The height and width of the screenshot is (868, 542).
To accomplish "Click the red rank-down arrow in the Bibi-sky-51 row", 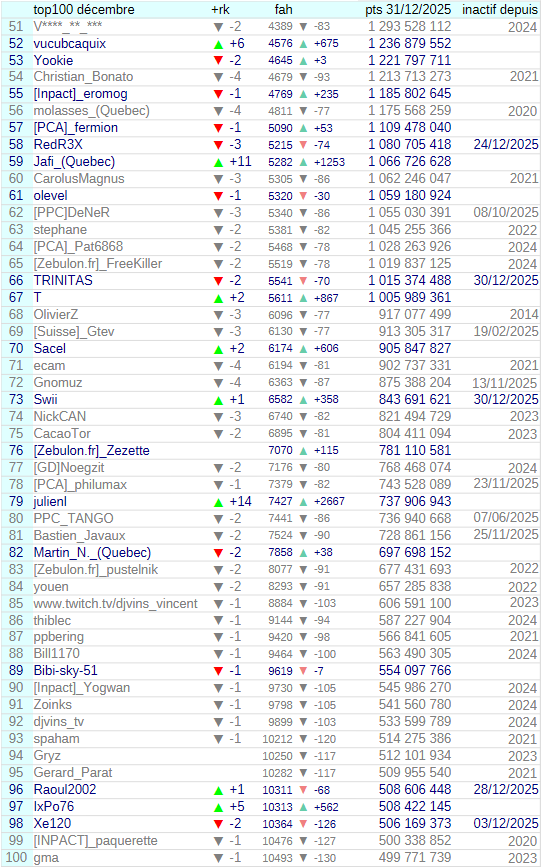I will pyautogui.click(x=219, y=671).
